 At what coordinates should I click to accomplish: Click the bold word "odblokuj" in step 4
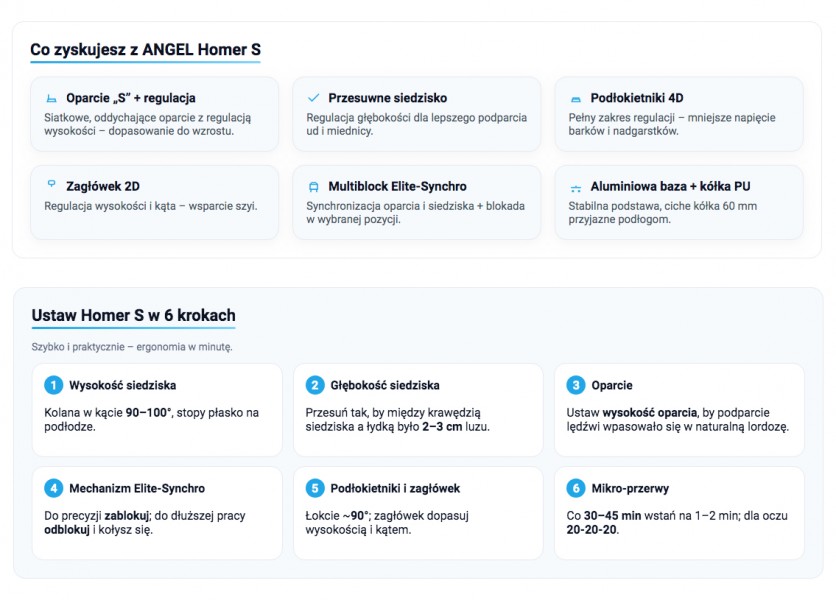point(67,530)
